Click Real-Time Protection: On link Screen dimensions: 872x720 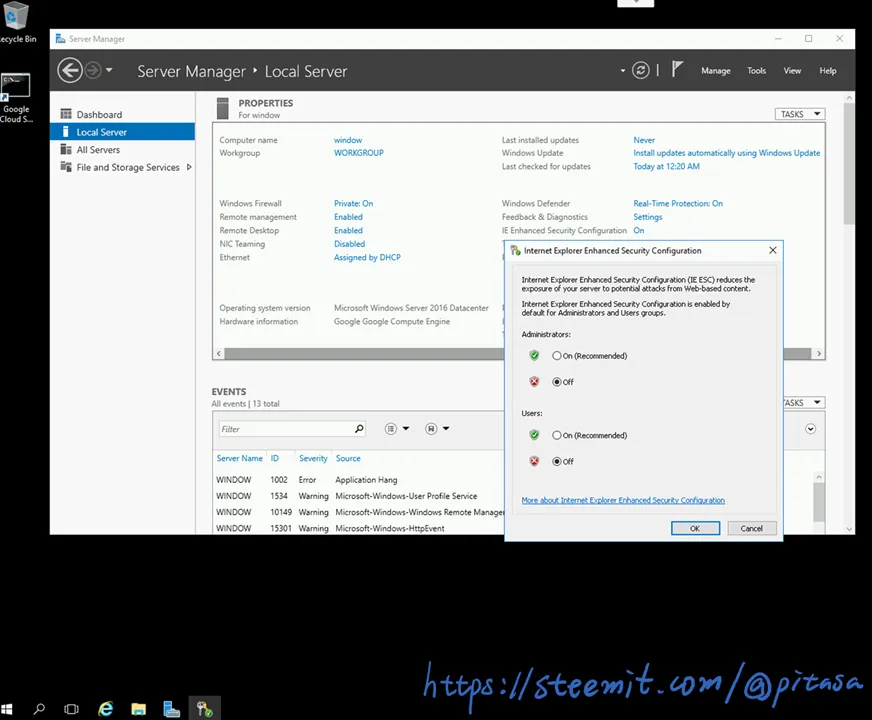(x=678, y=203)
